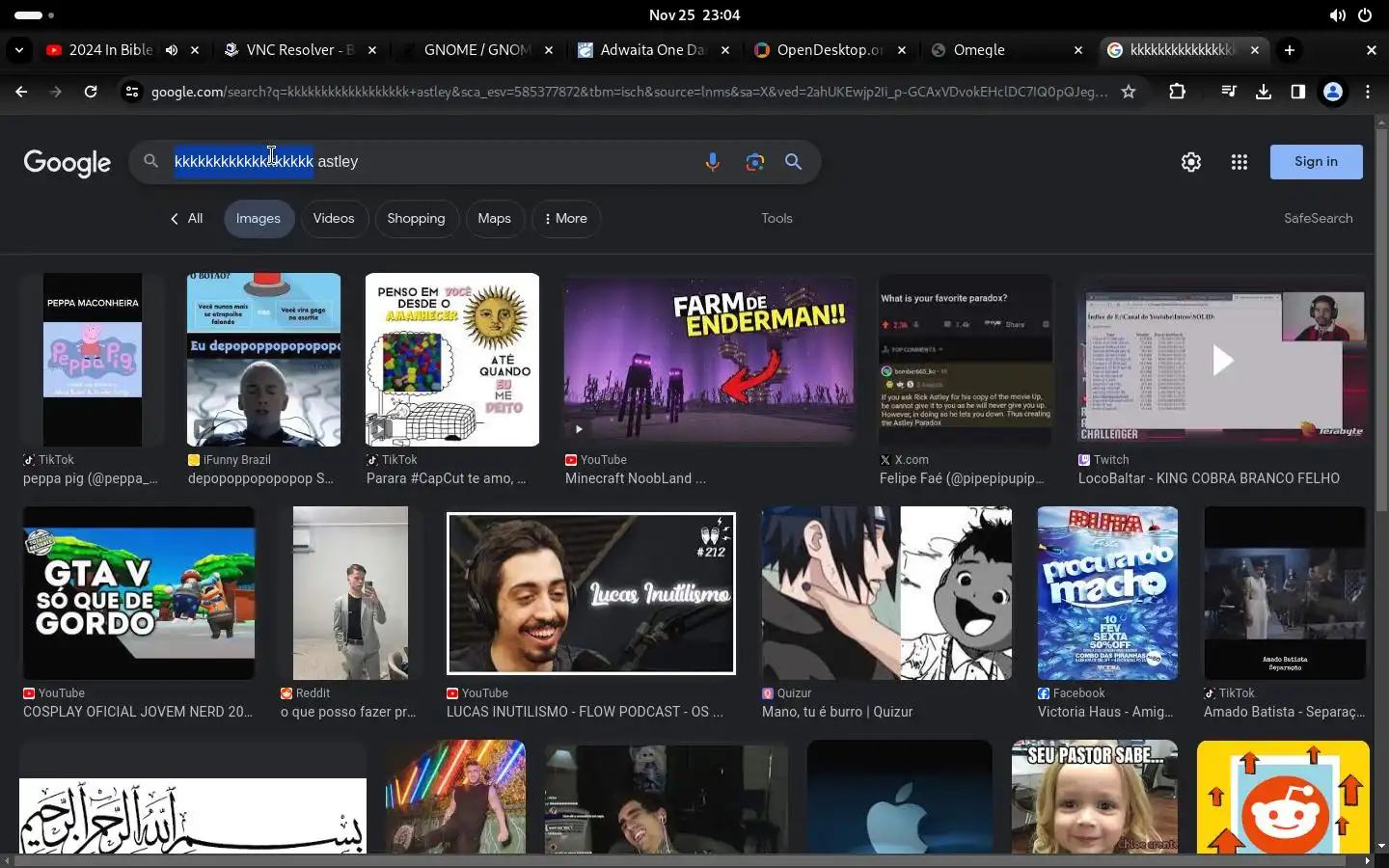Open the GTA V Só Que de Gordo thumbnail
This screenshot has height=868, width=1389.
(139, 593)
